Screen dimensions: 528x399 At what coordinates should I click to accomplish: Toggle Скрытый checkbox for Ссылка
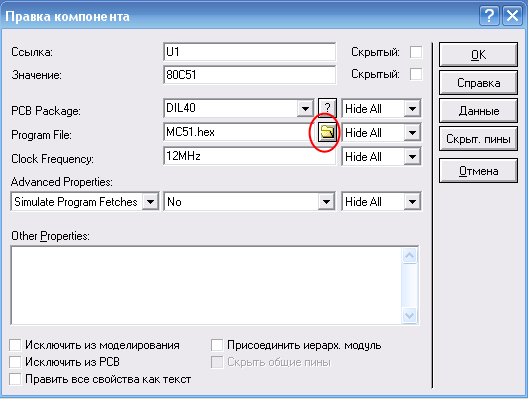[x=416, y=52]
